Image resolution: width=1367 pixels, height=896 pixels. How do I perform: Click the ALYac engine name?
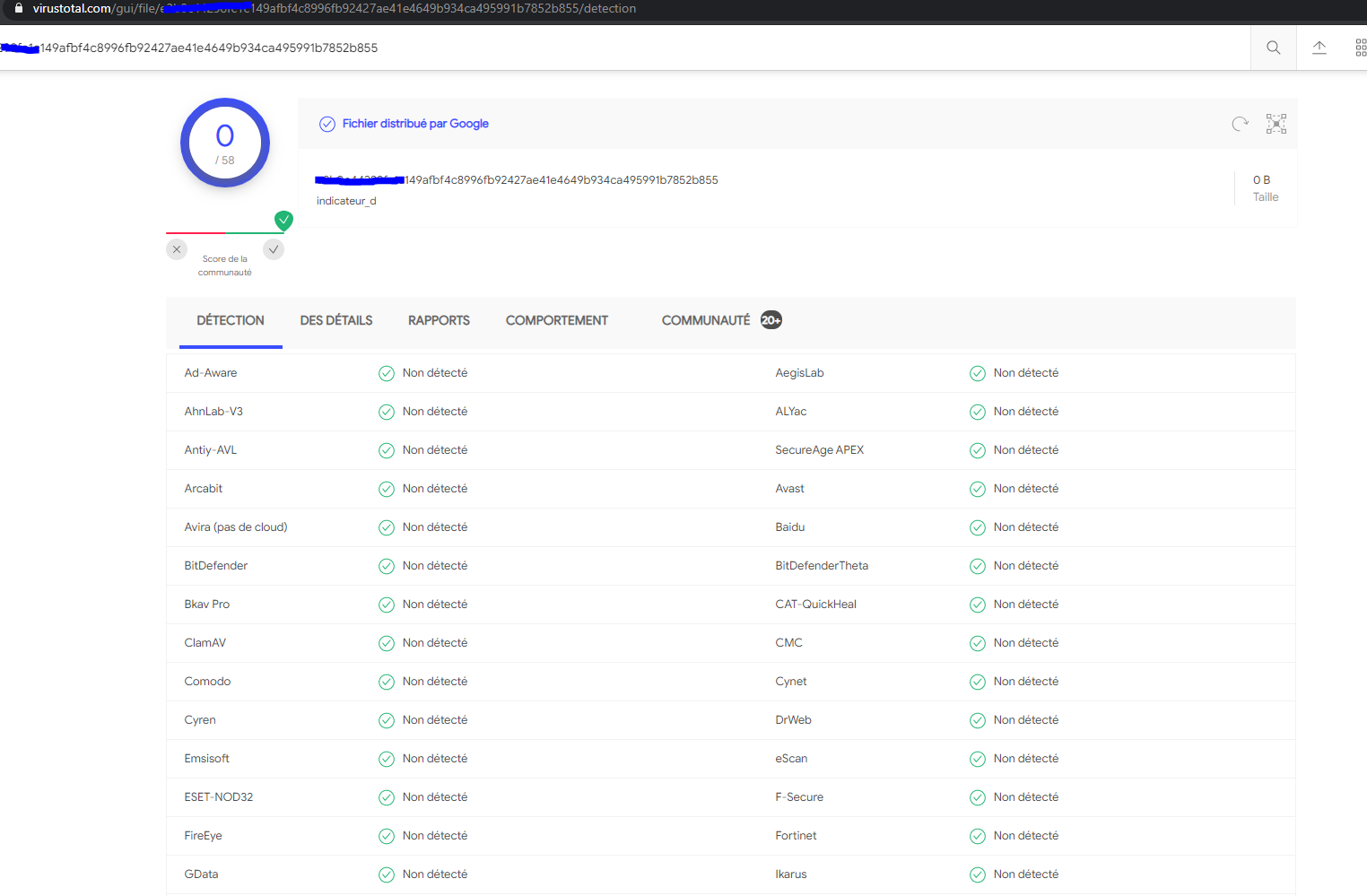791,412
